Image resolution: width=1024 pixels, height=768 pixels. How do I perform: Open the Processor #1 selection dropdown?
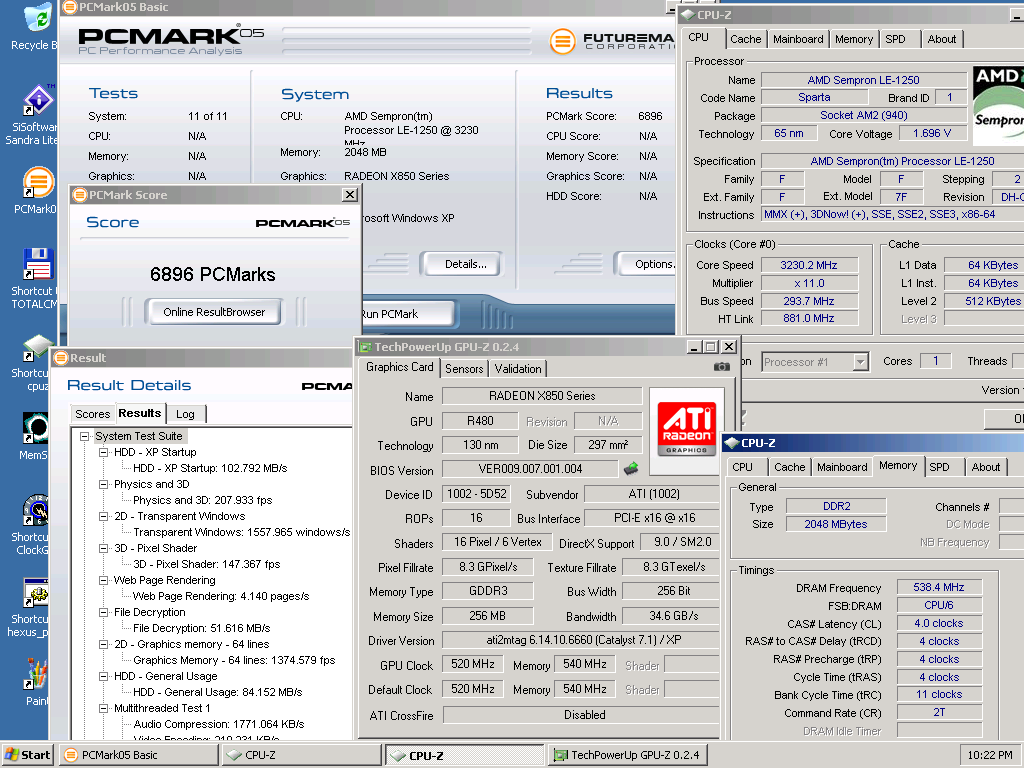[x=860, y=362]
